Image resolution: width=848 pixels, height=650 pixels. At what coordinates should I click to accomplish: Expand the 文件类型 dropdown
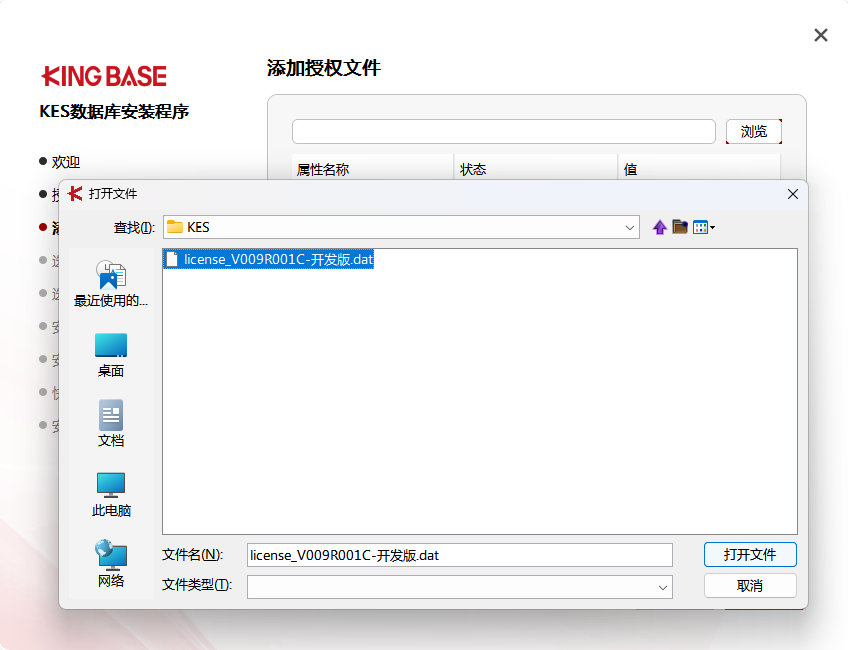662,587
